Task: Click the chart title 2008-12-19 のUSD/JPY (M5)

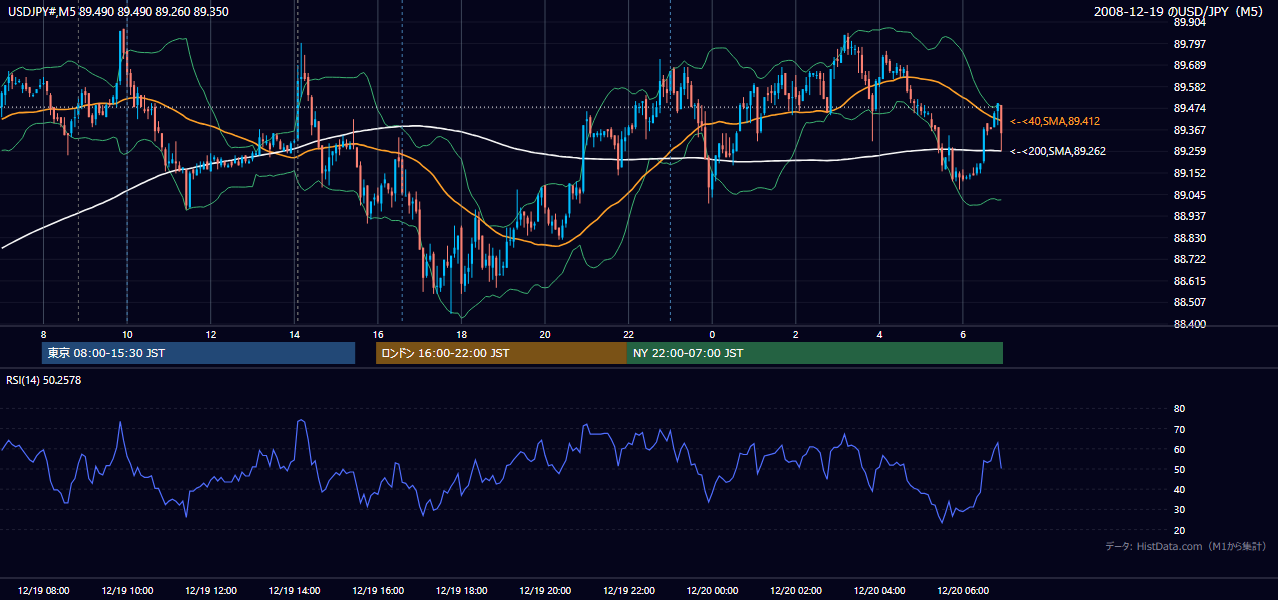Action: click(1180, 11)
